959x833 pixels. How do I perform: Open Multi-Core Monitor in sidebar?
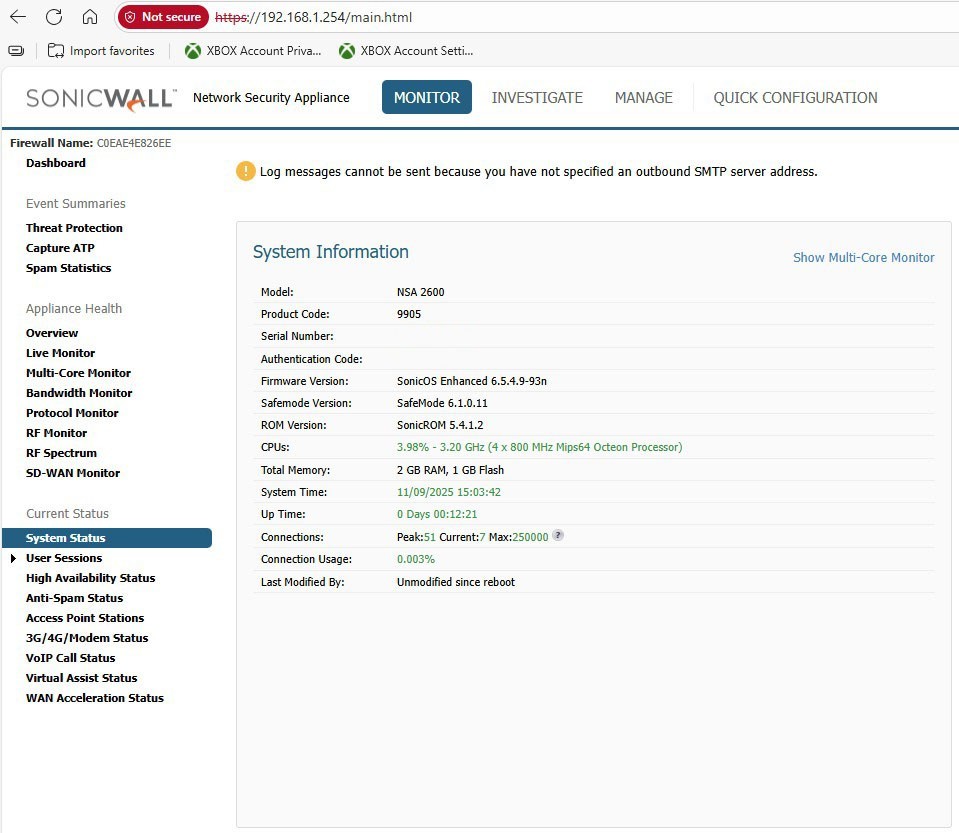click(78, 373)
